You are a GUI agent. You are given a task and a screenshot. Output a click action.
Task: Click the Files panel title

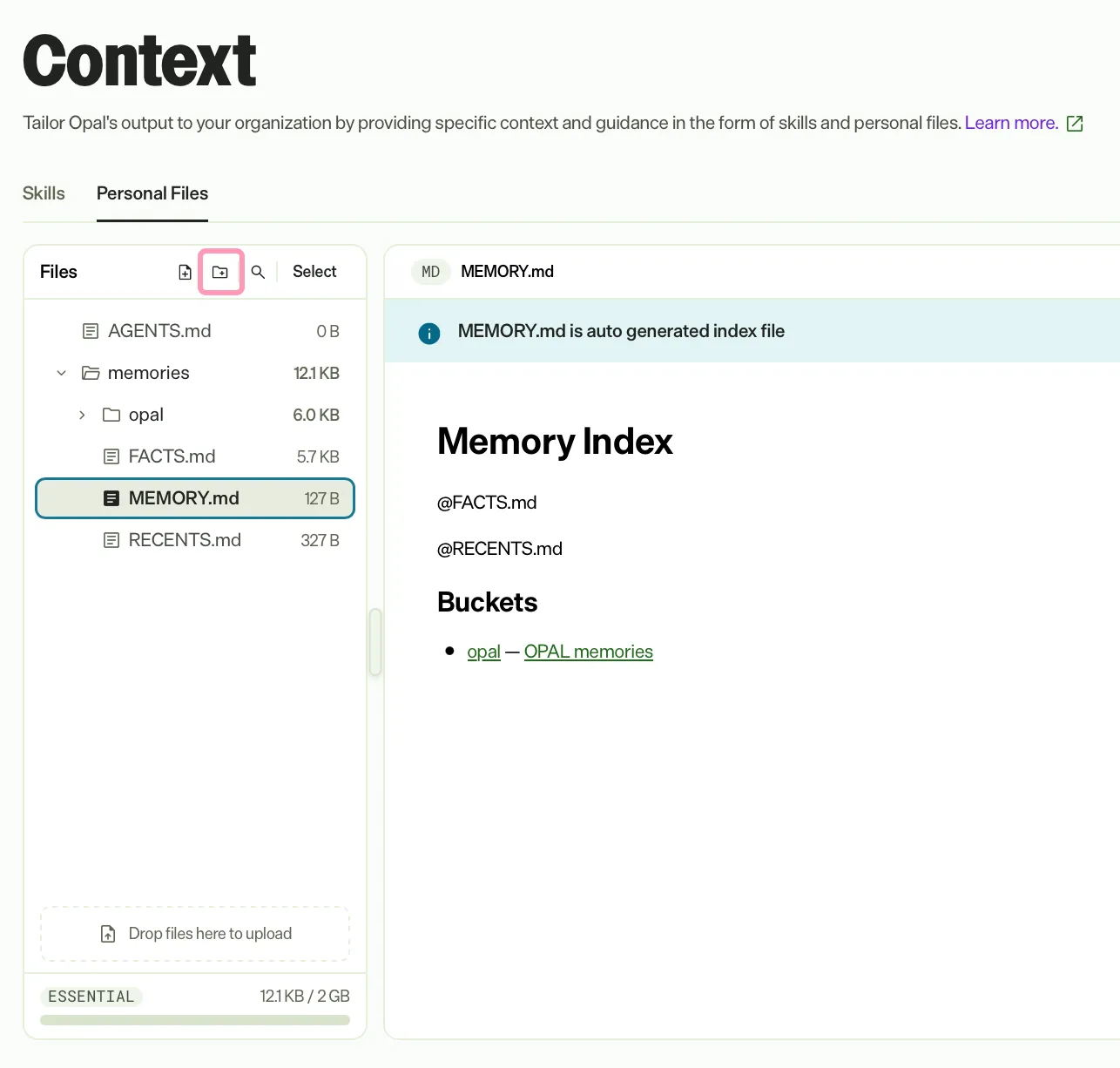[x=58, y=272]
